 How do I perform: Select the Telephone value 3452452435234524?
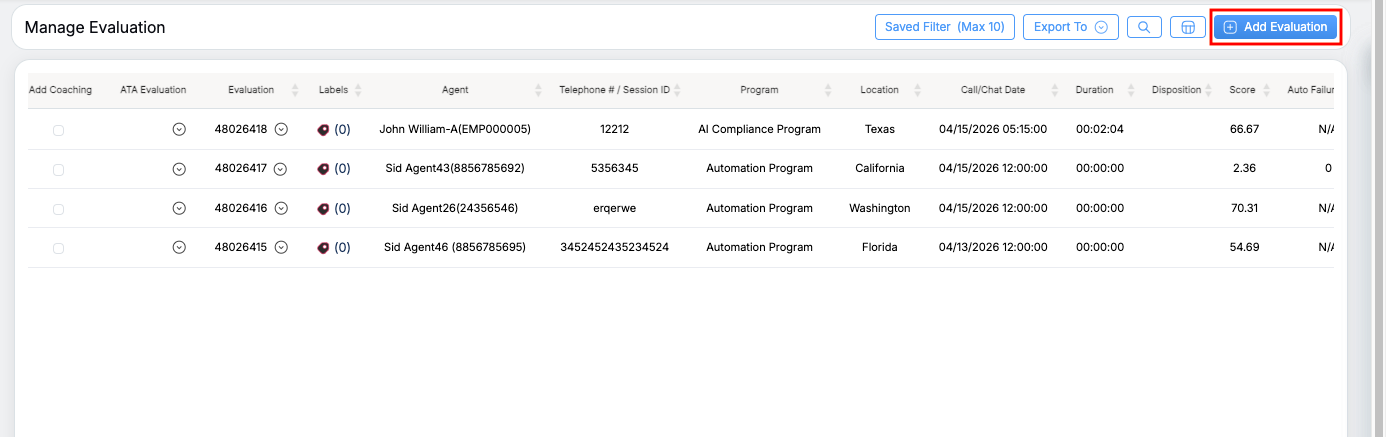[x=614, y=247]
